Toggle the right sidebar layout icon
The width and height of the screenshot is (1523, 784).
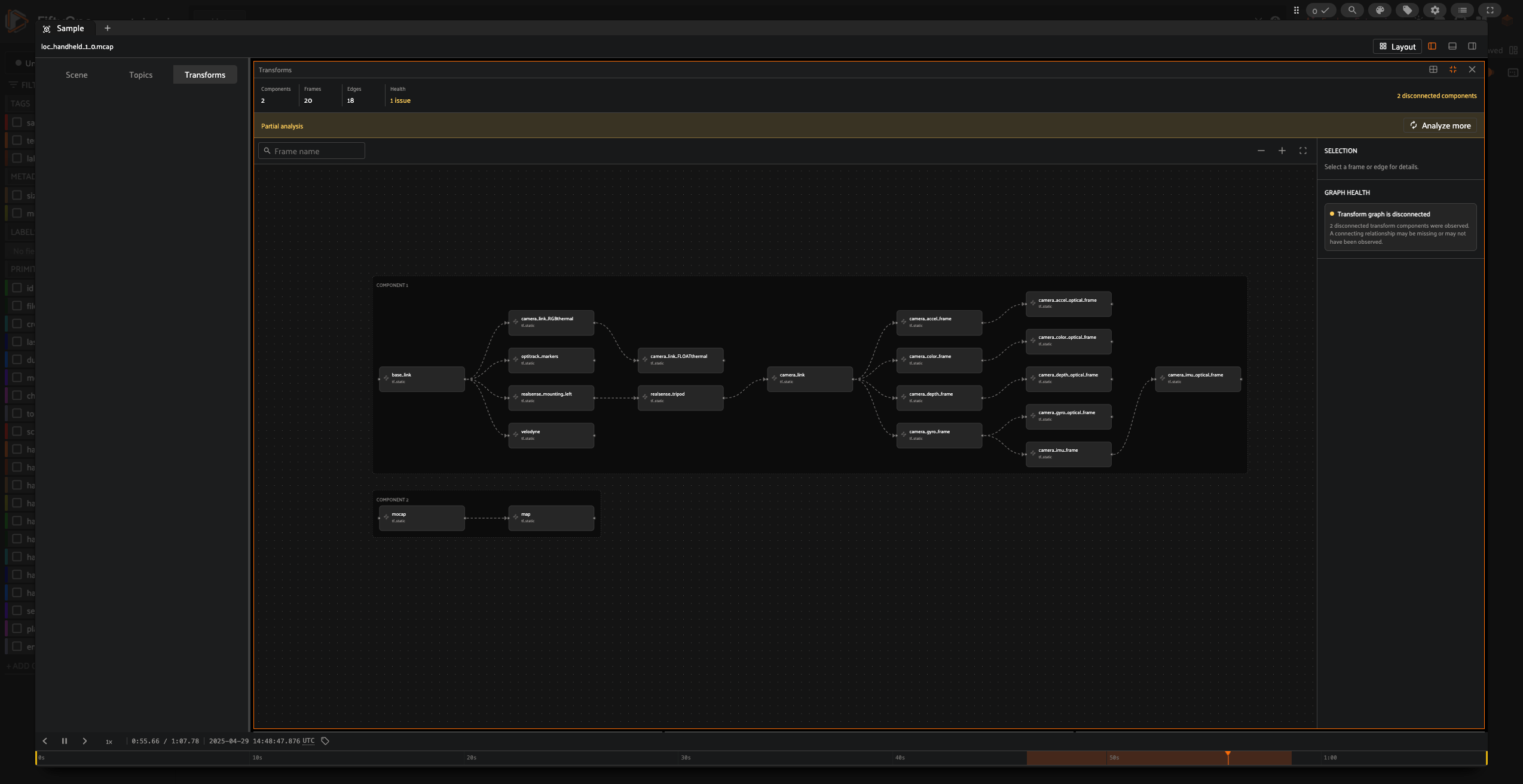pyautogui.click(x=1472, y=47)
